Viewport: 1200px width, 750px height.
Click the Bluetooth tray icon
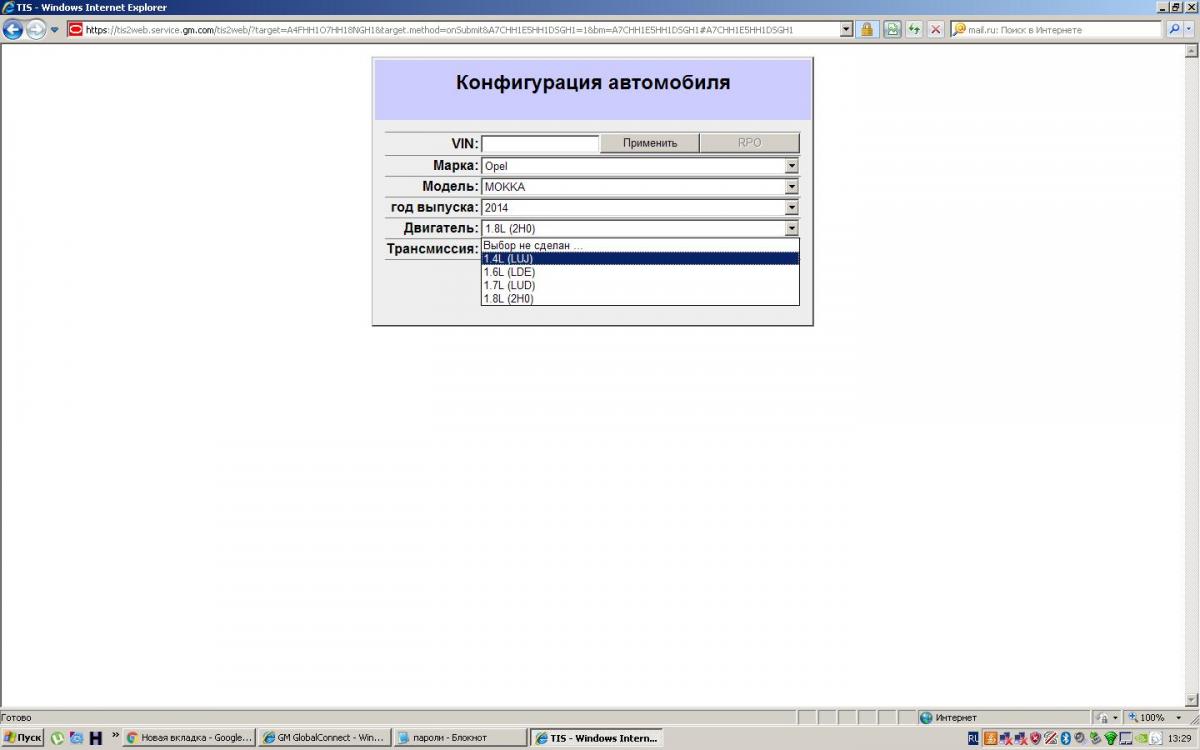[1065, 738]
